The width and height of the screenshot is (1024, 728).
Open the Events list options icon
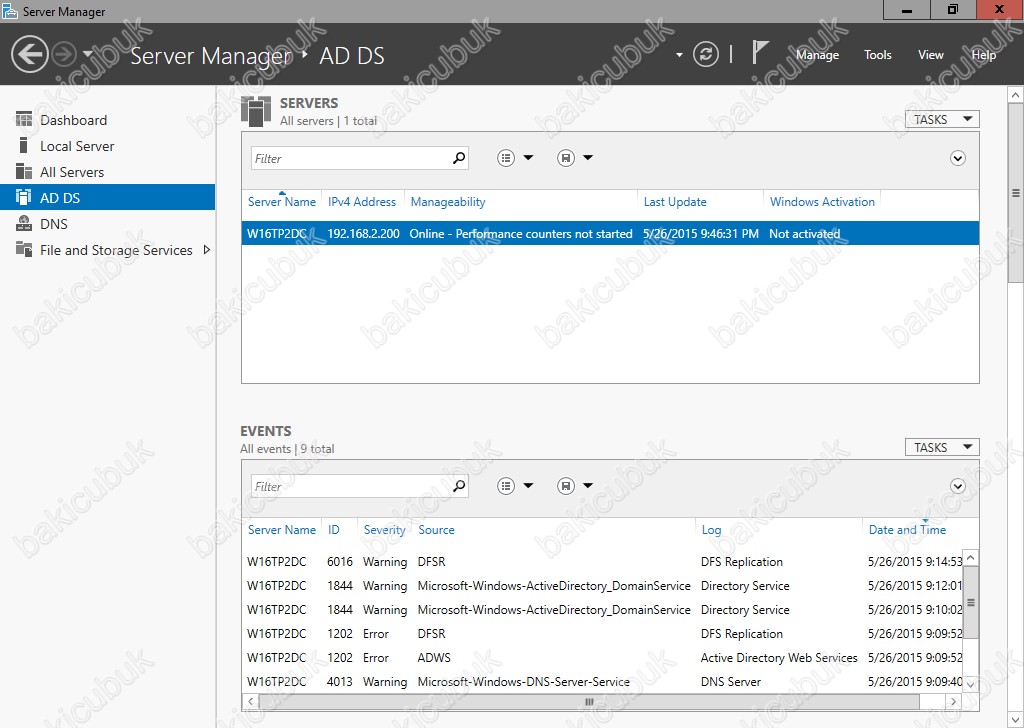[506, 486]
